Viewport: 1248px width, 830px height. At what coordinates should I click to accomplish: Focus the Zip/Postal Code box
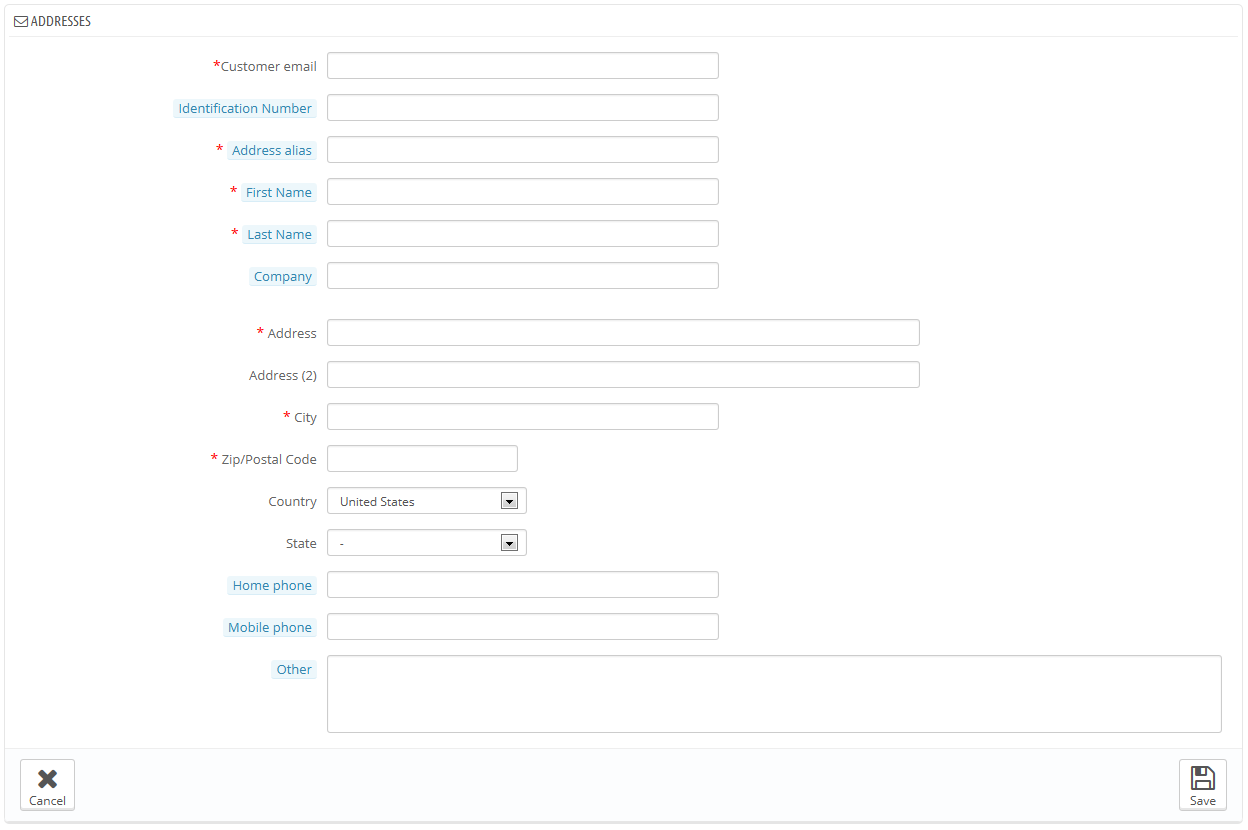pos(423,459)
